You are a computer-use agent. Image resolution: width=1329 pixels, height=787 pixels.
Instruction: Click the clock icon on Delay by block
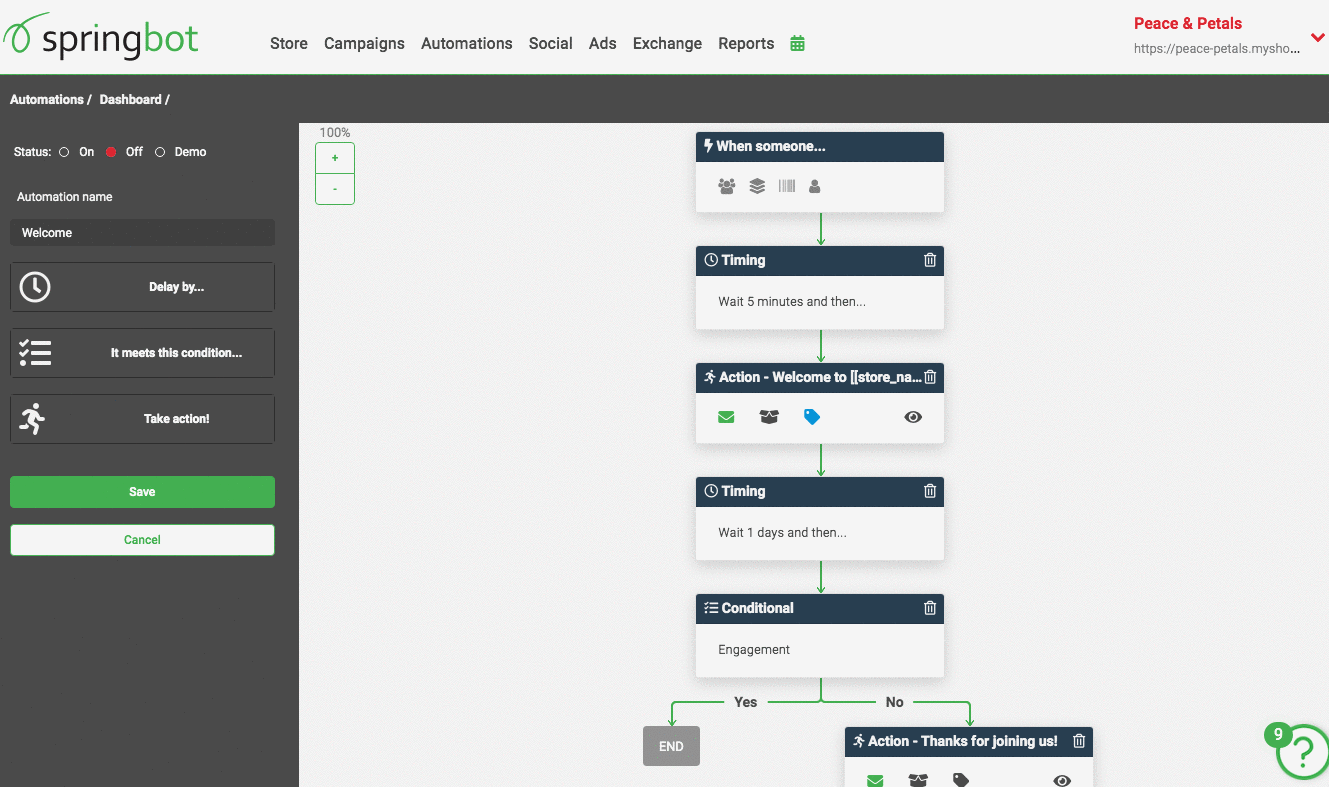tap(35, 287)
